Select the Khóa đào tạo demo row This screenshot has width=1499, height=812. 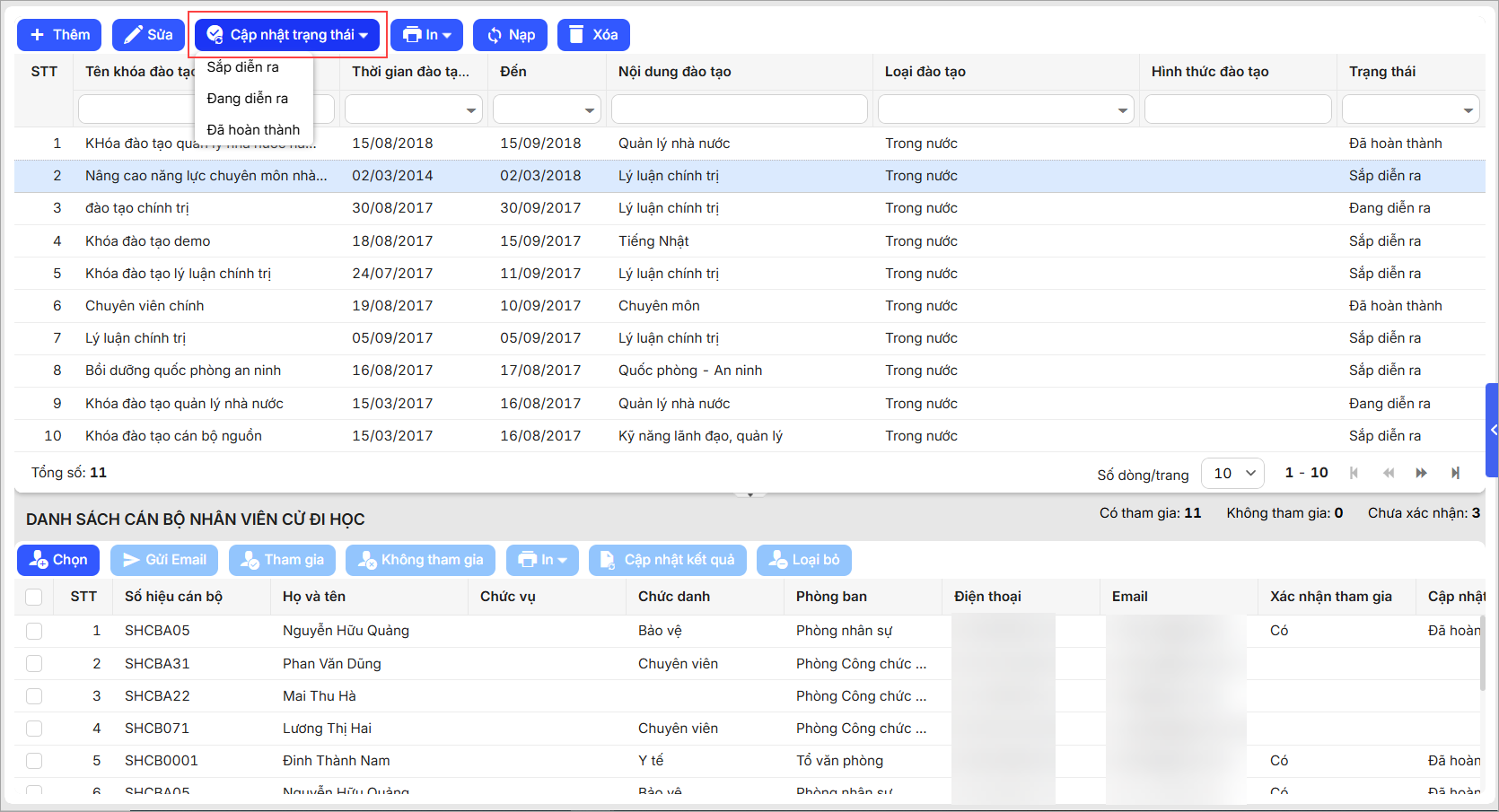pyautogui.click(x=148, y=241)
